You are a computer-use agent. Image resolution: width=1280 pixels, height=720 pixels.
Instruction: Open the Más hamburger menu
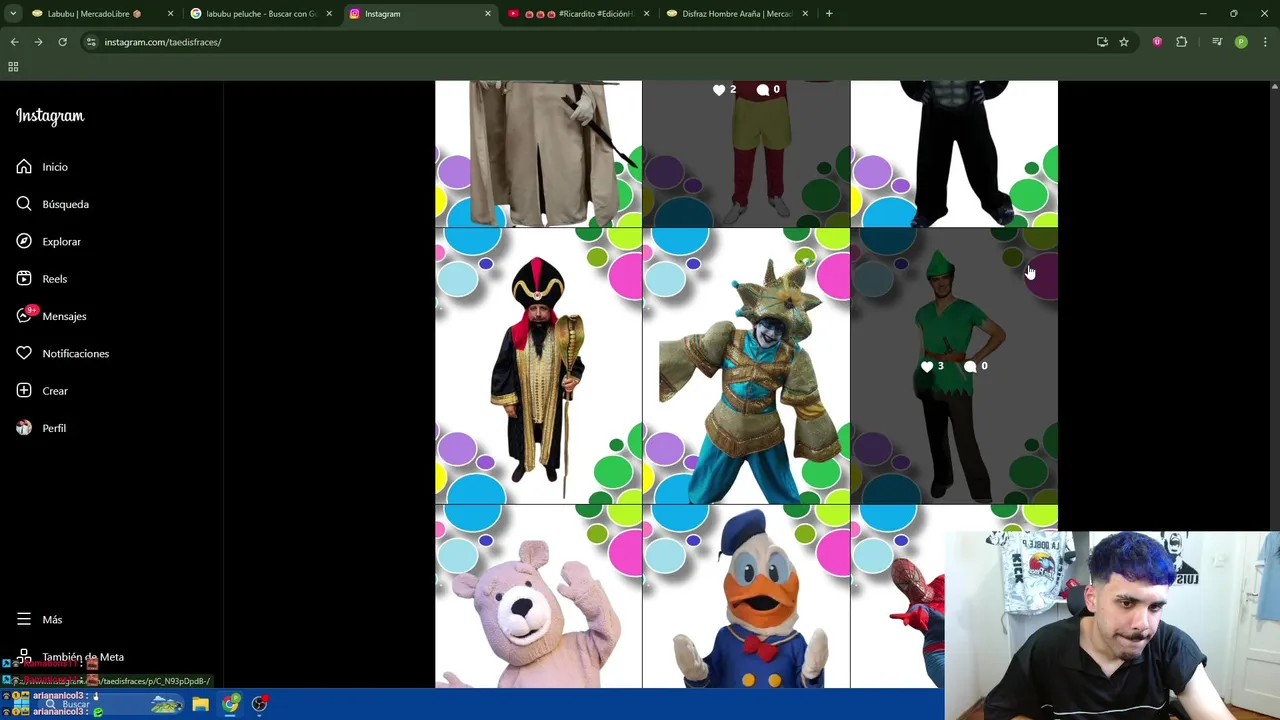(39, 620)
